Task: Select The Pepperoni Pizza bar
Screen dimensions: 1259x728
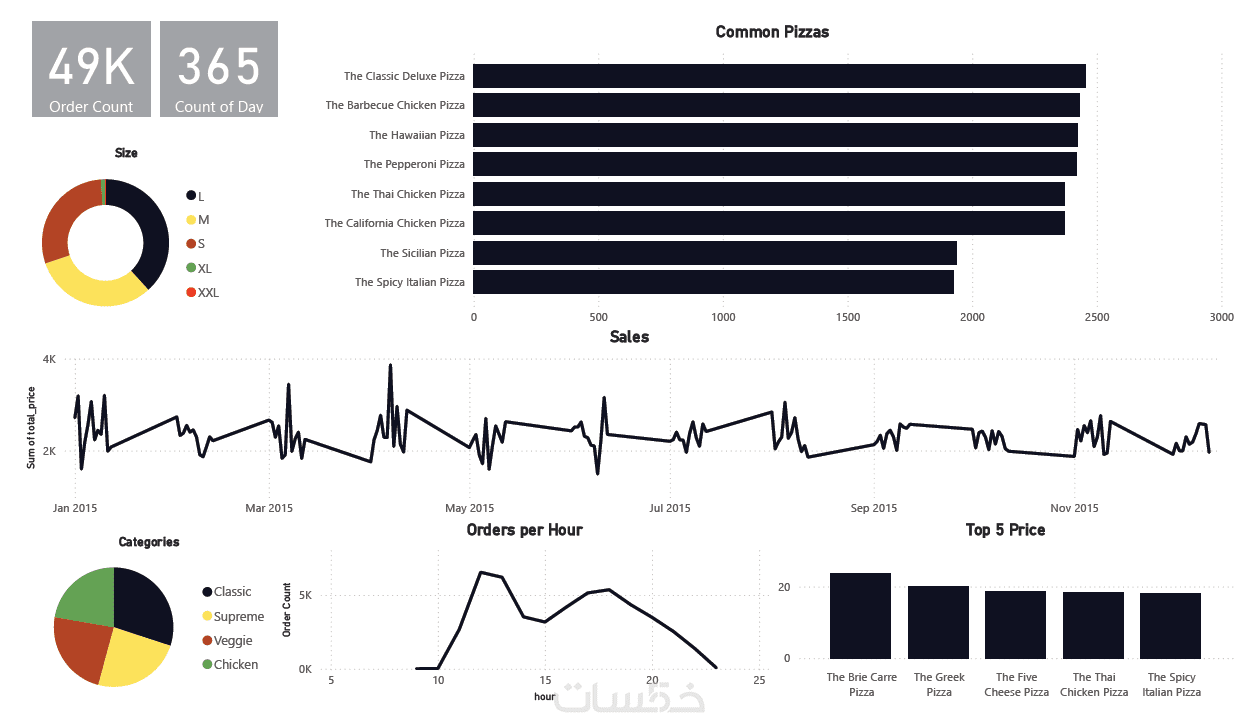Action: pos(774,164)
